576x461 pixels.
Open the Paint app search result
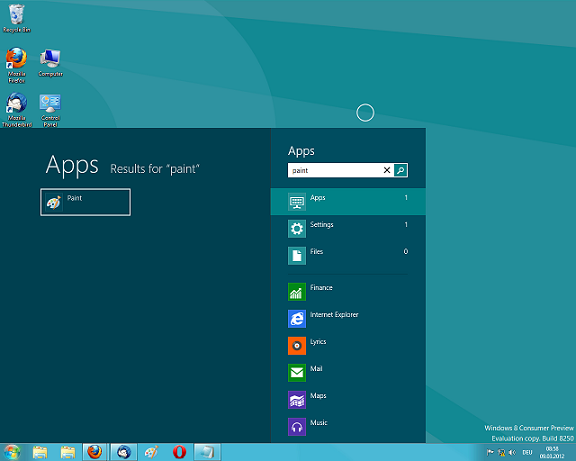click(x=85, y=202)
